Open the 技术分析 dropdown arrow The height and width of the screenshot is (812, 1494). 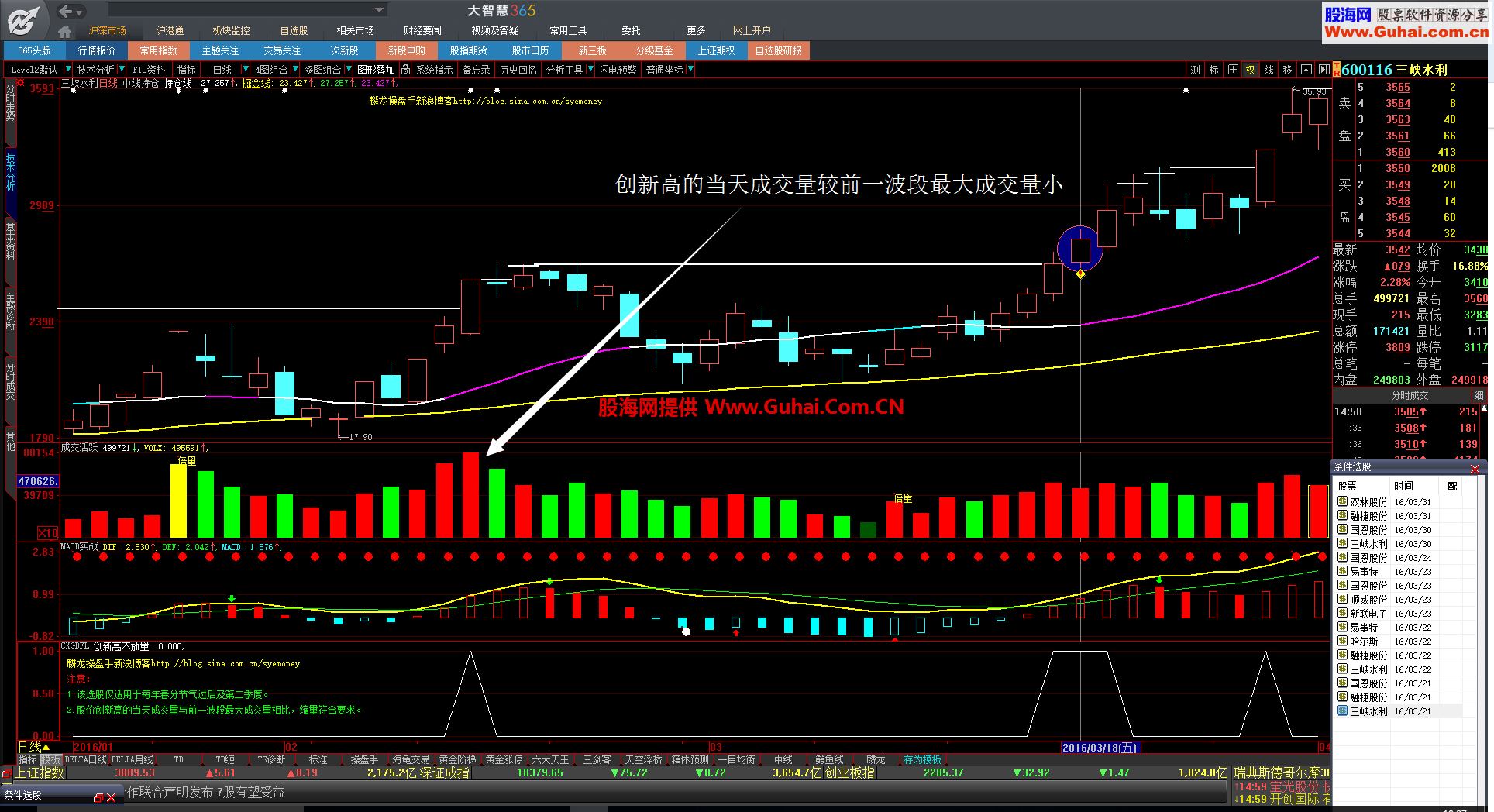pos(122,70)
